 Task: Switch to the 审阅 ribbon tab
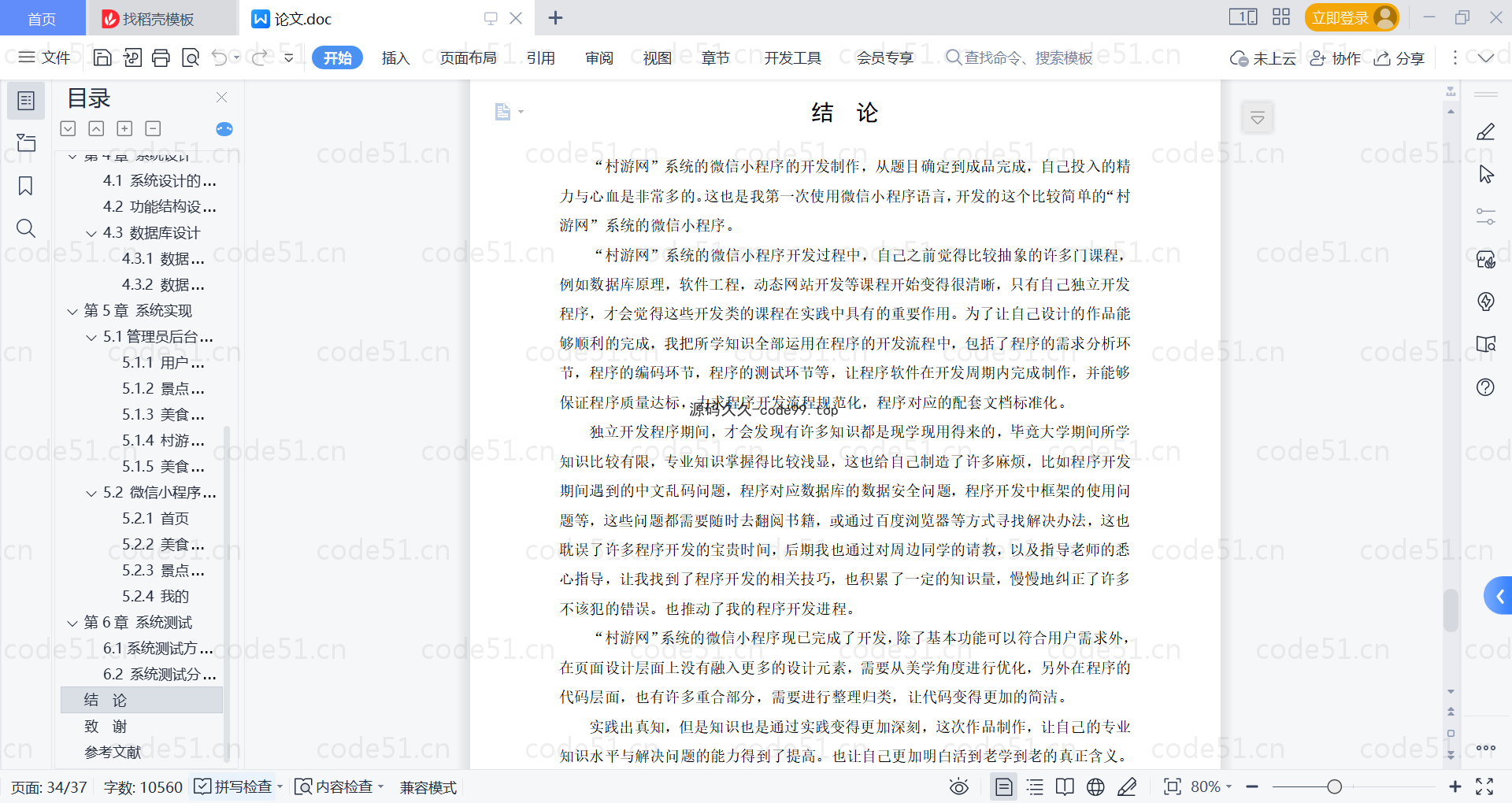point(599,57)
